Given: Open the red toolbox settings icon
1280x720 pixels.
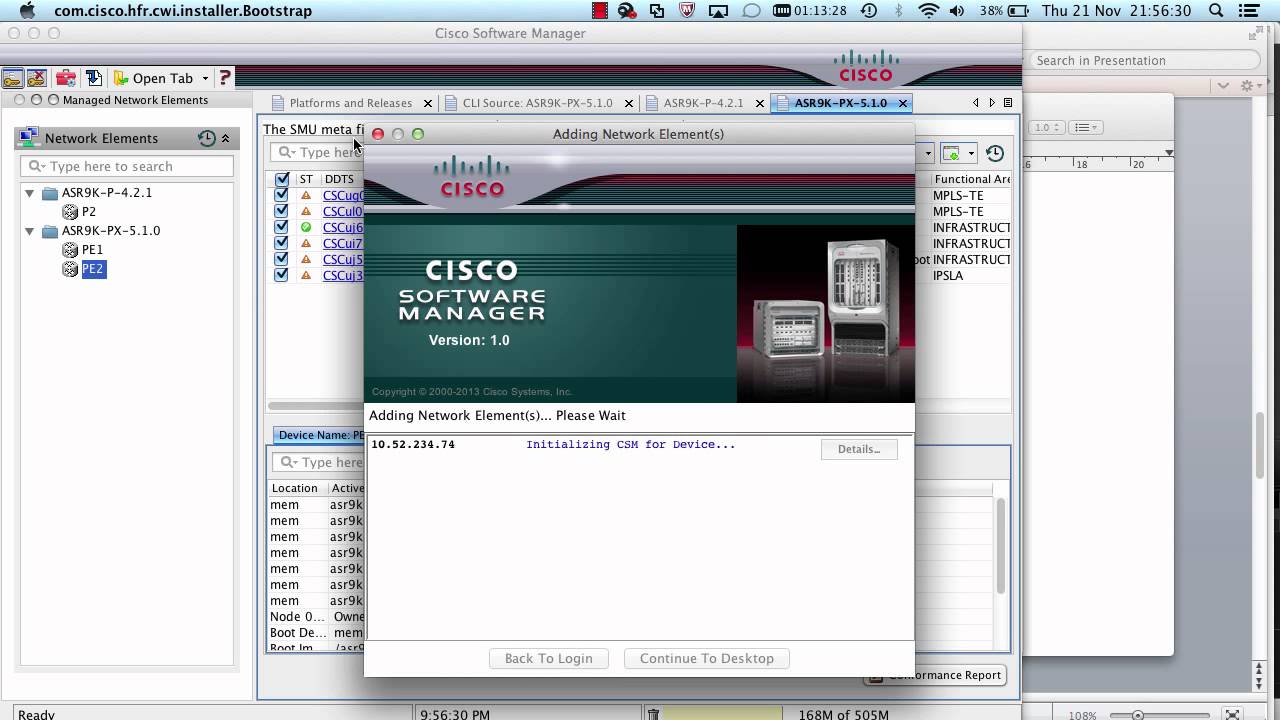Looking at the screenshot, I should (x=66, y=78).
